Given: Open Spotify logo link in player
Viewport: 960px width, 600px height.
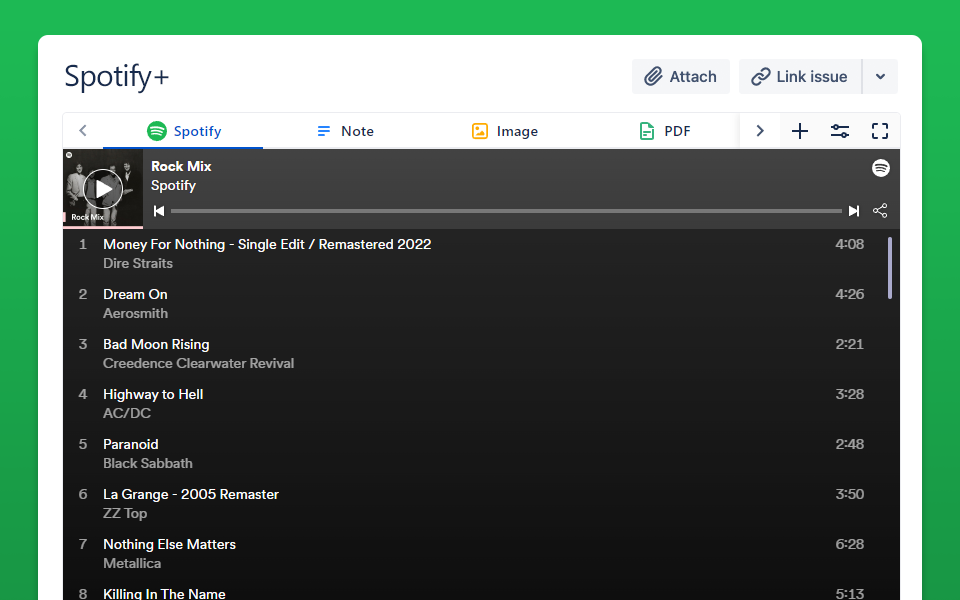Looking at the screenshot, I should point(880,168).
